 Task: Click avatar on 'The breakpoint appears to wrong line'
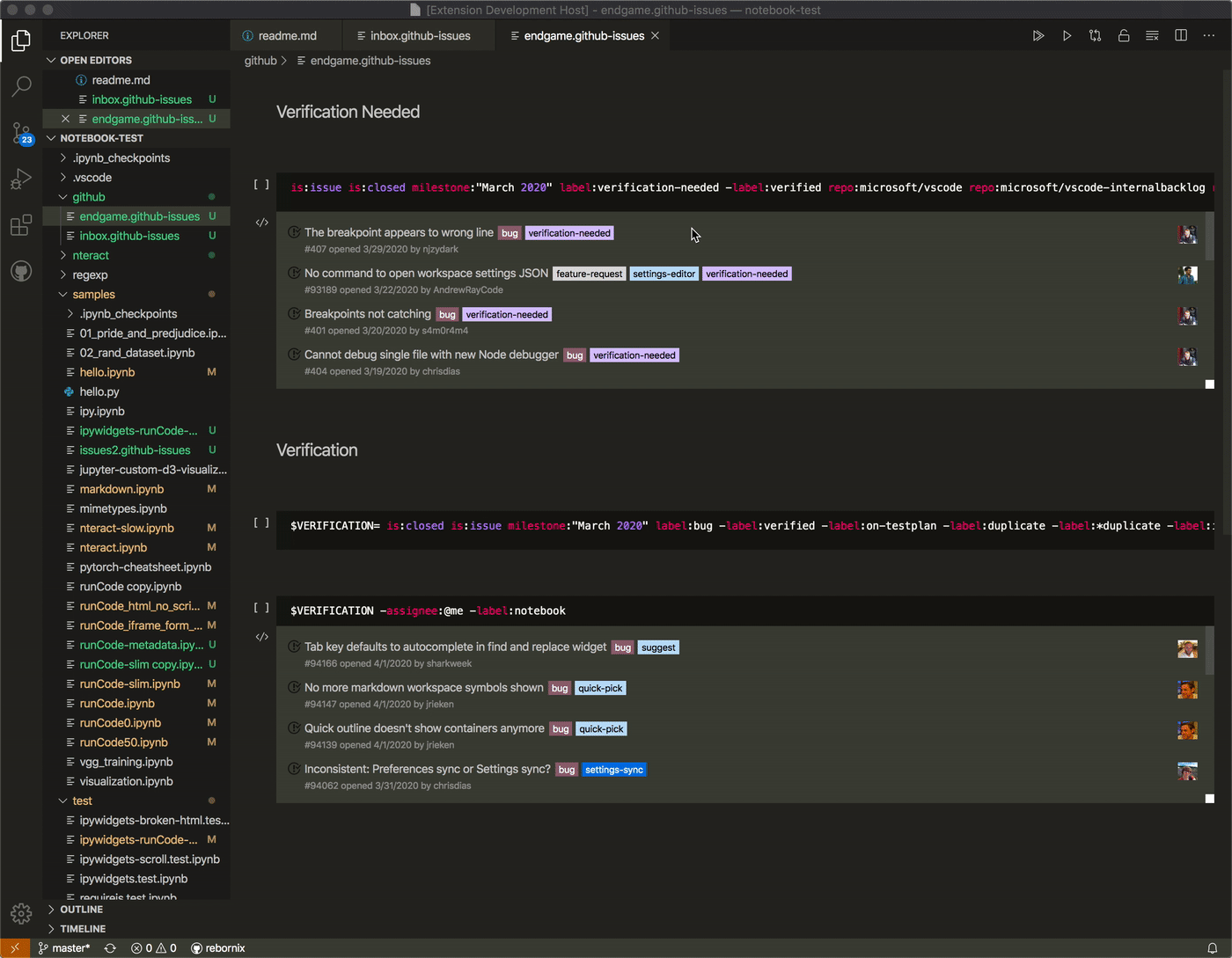(1187, 234)
